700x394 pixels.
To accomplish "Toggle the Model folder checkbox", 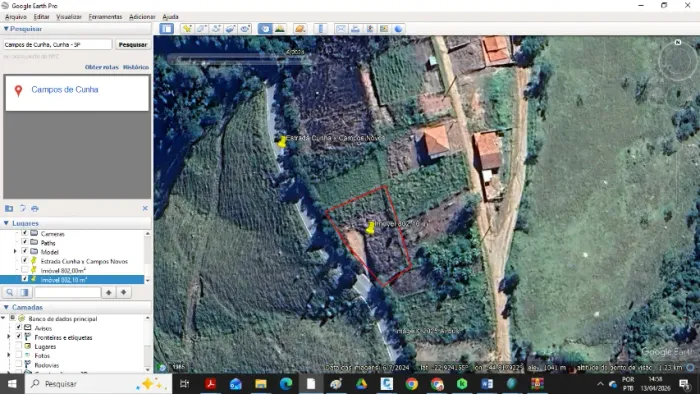I will 25,252.
